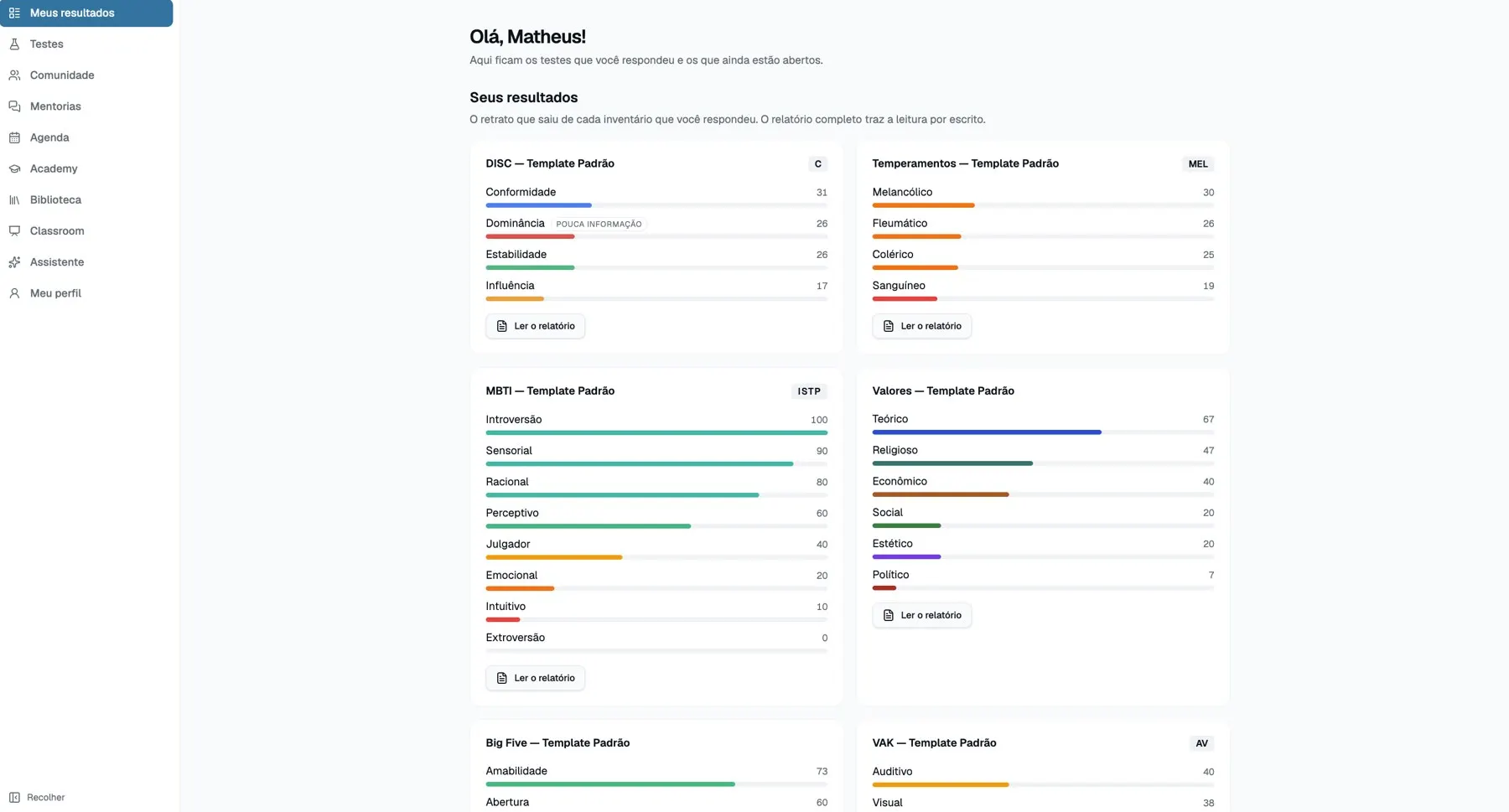Click the MEL badge on Temperamentos card
This screenshot has width=1509, height=812.
point(1198,164)
